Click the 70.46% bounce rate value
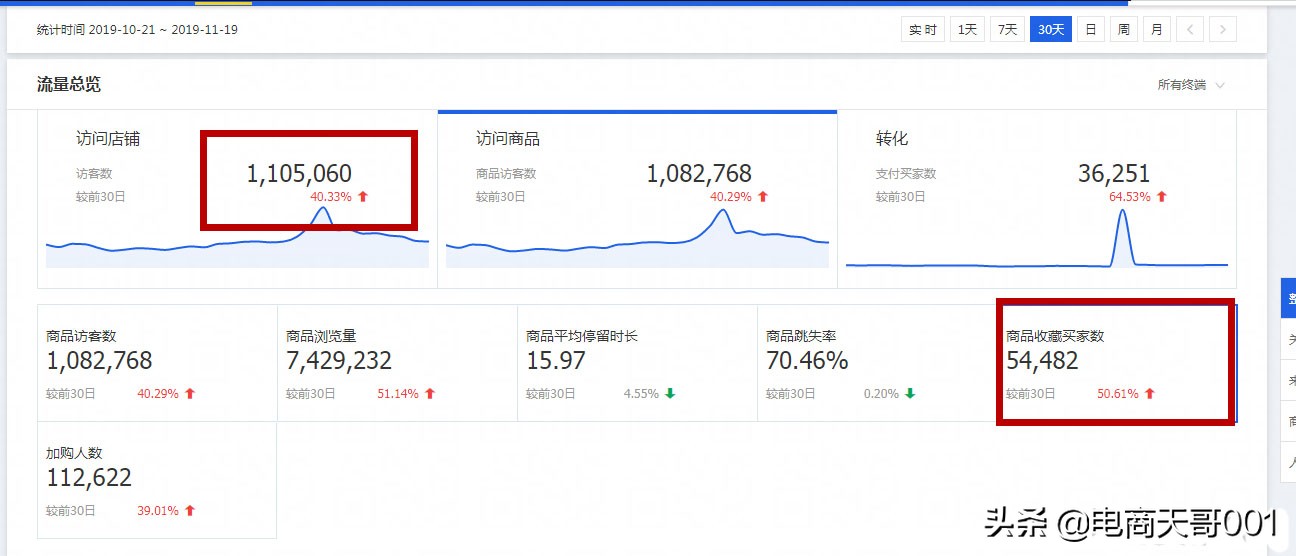This screenshot has width=1296, height=556. pos(807,360)
